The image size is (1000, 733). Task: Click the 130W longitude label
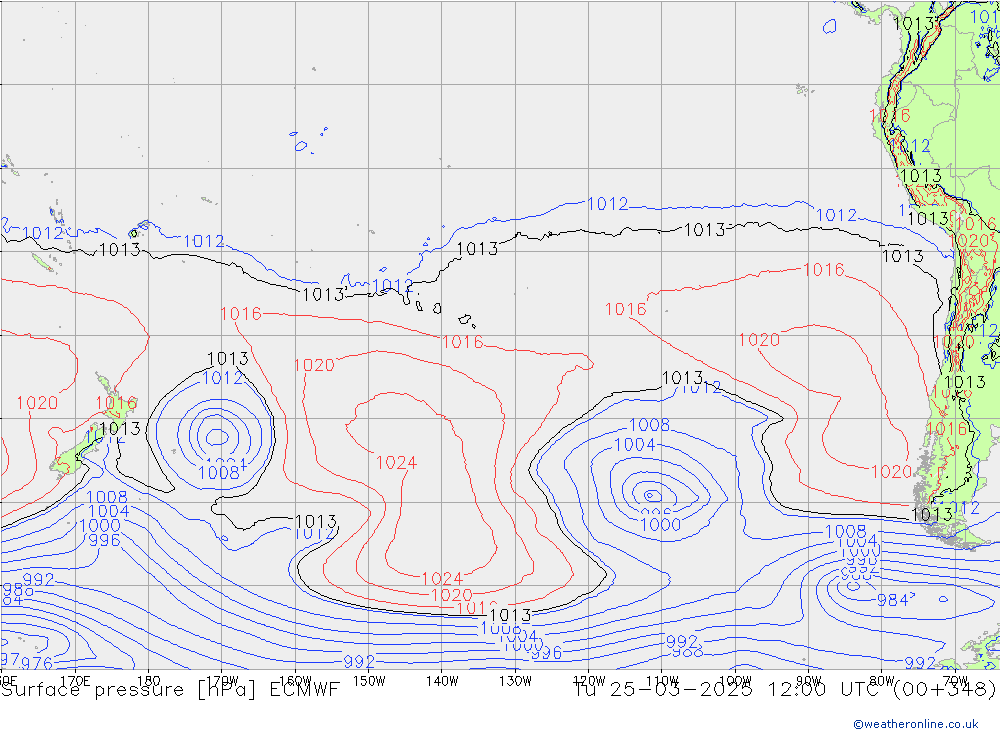515,681
